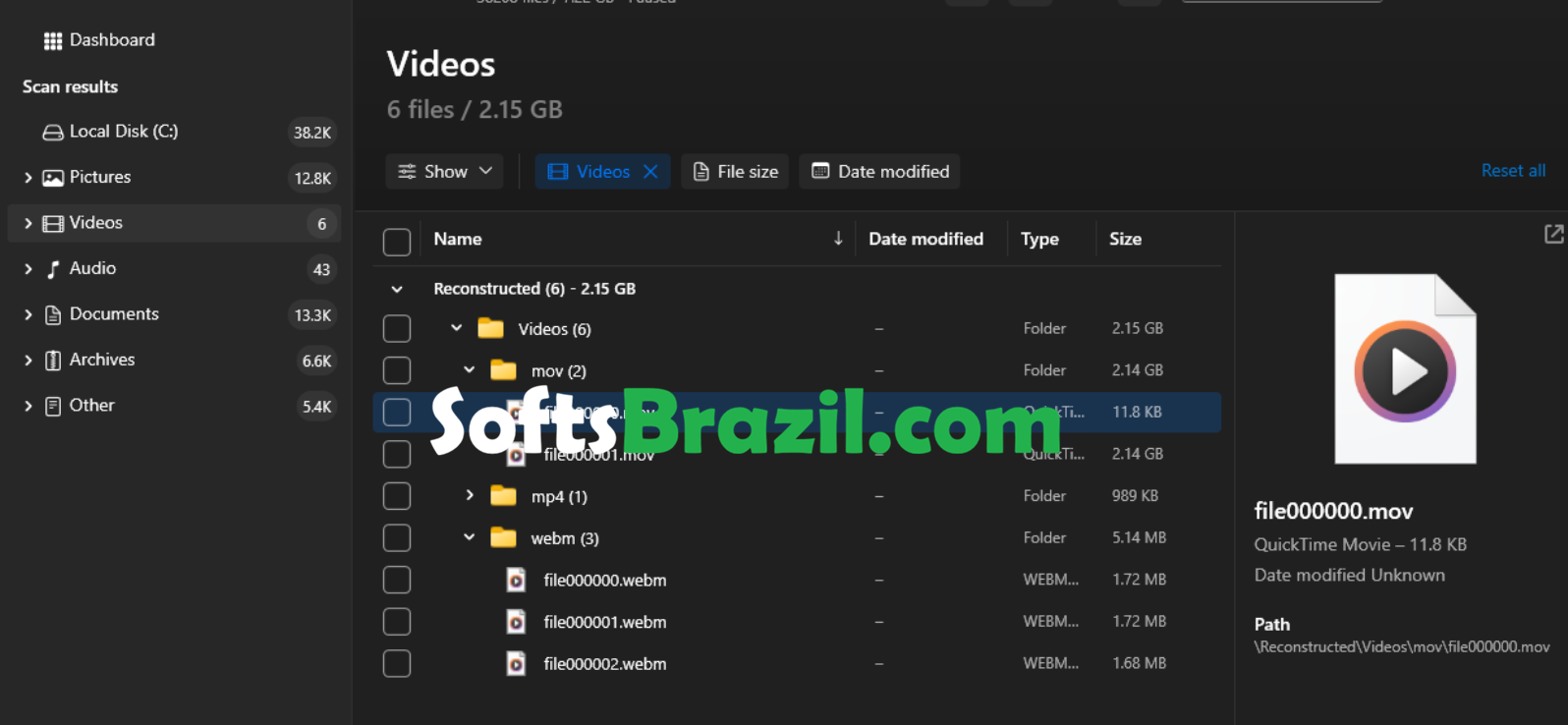
Task: Check the Videos (6) folder checkbox
Action: pyautogui.click(x=397, y=328)
